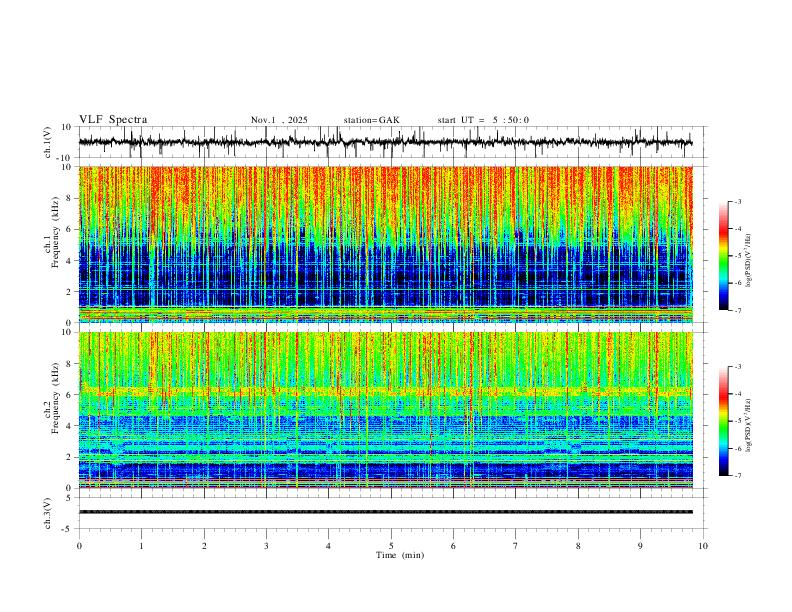Click inside the ch.1 spectrogram panel

click(385, 244)
